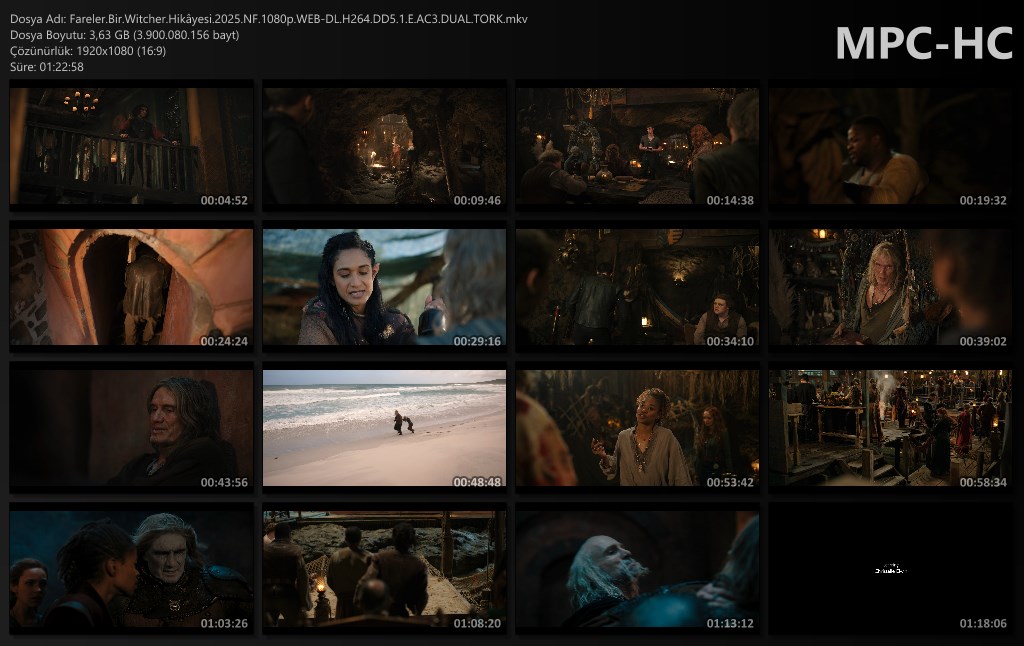Image resolution: width=1024 pixels, height=646 pixels.
Task: Click the MPC-HC logo
Action: (922, 42)
